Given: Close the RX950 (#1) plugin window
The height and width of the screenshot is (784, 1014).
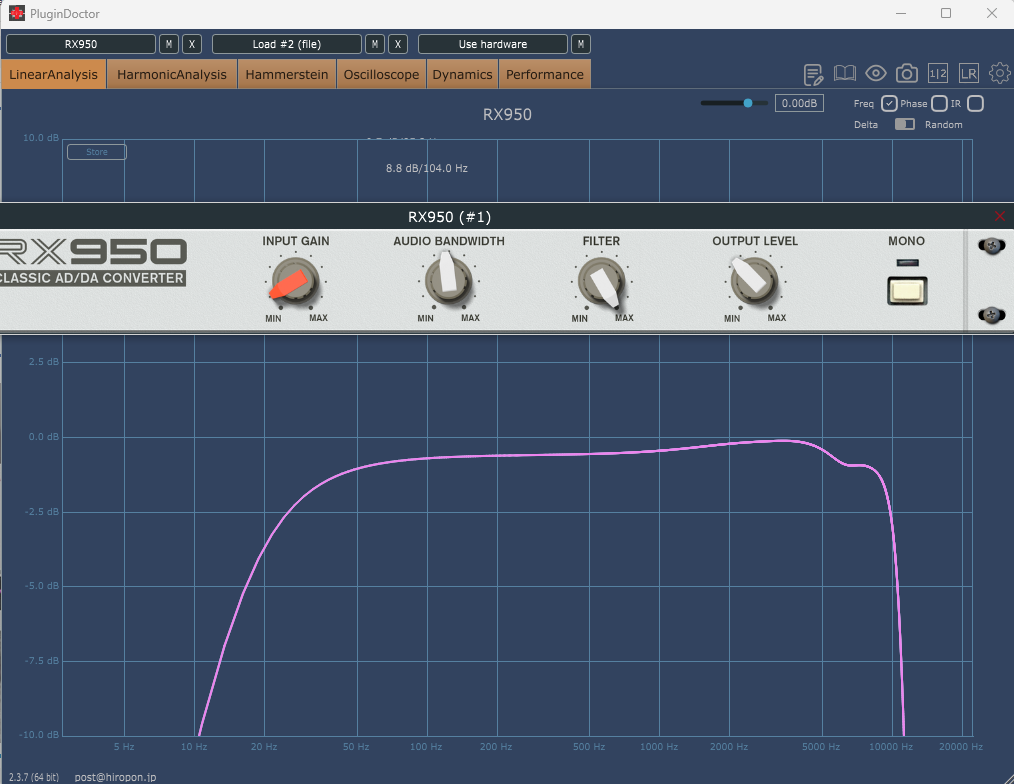Looking at the screenshot, I should [1000, 216].
